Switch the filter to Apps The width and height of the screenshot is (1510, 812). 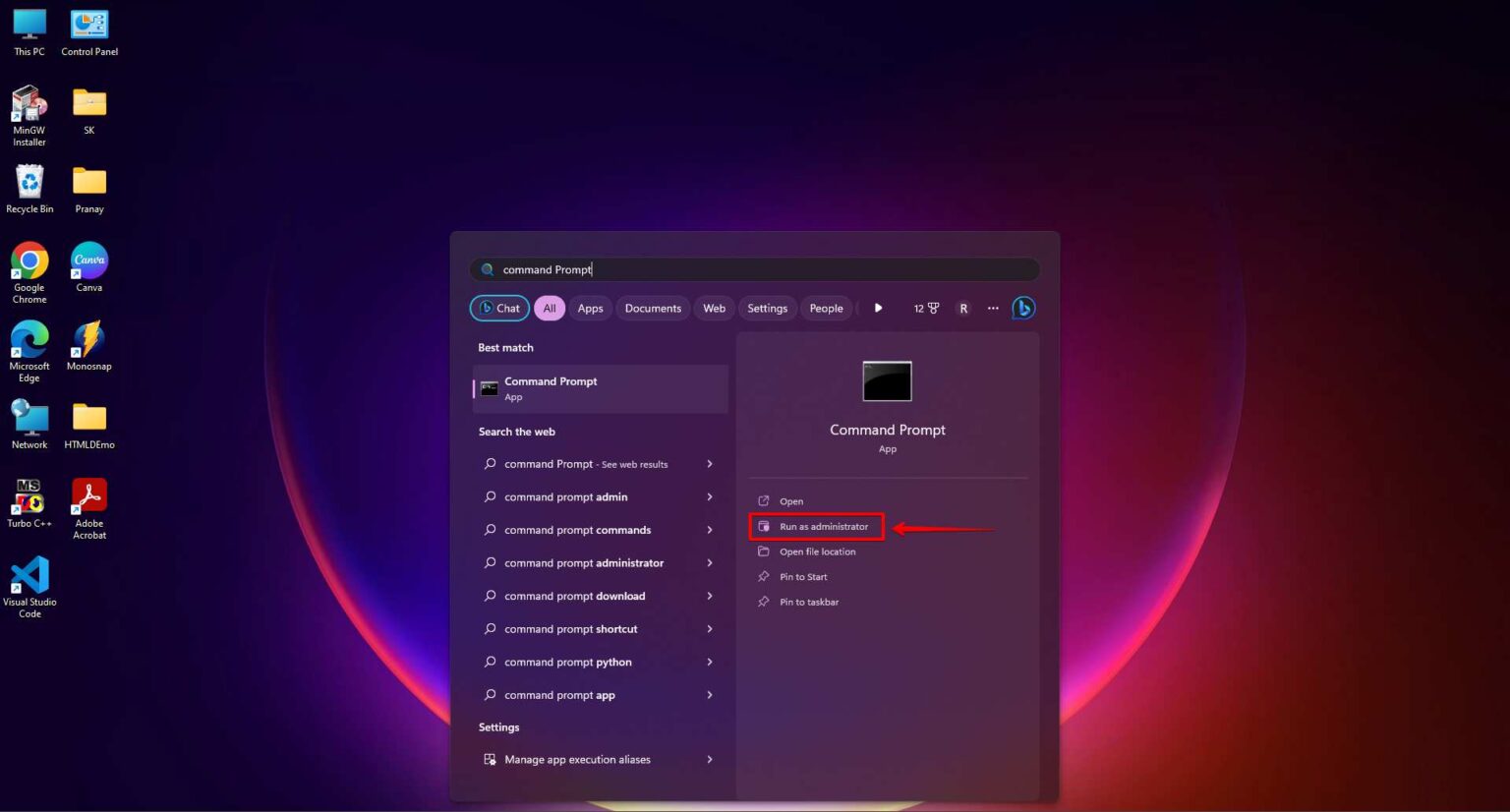(590, 308)
